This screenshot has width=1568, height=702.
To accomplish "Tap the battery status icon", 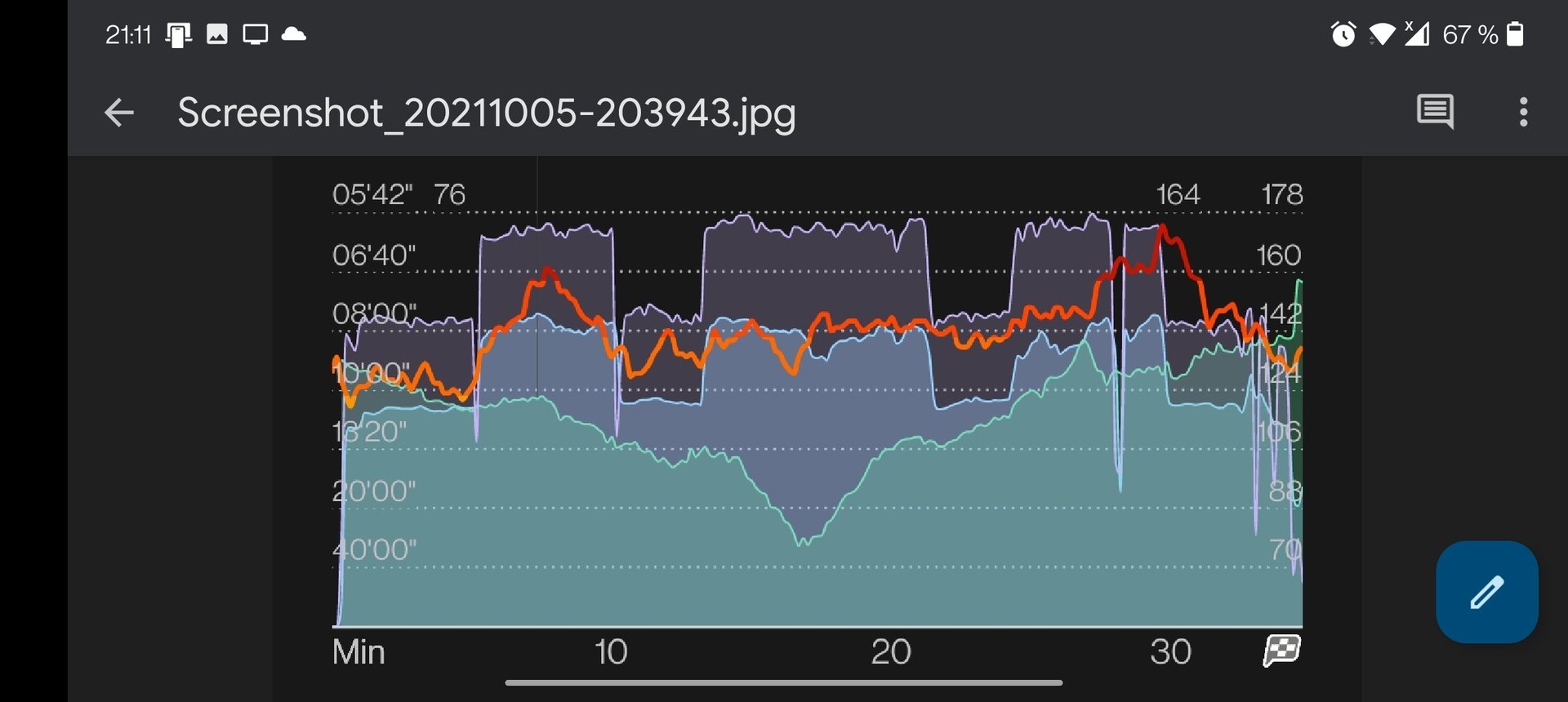I will coord(1515,34).
